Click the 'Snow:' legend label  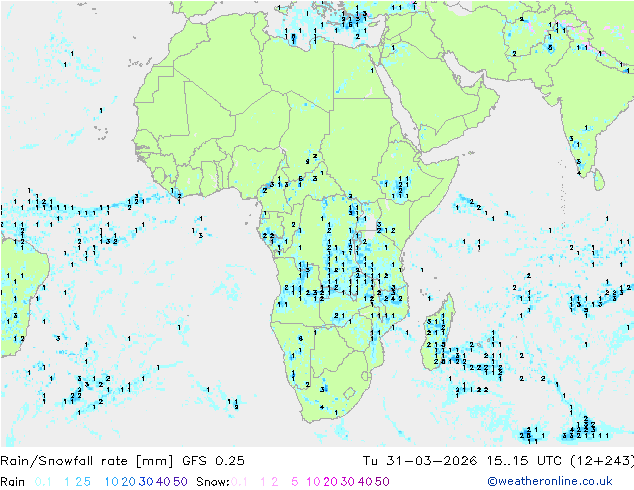pos(213,482)
